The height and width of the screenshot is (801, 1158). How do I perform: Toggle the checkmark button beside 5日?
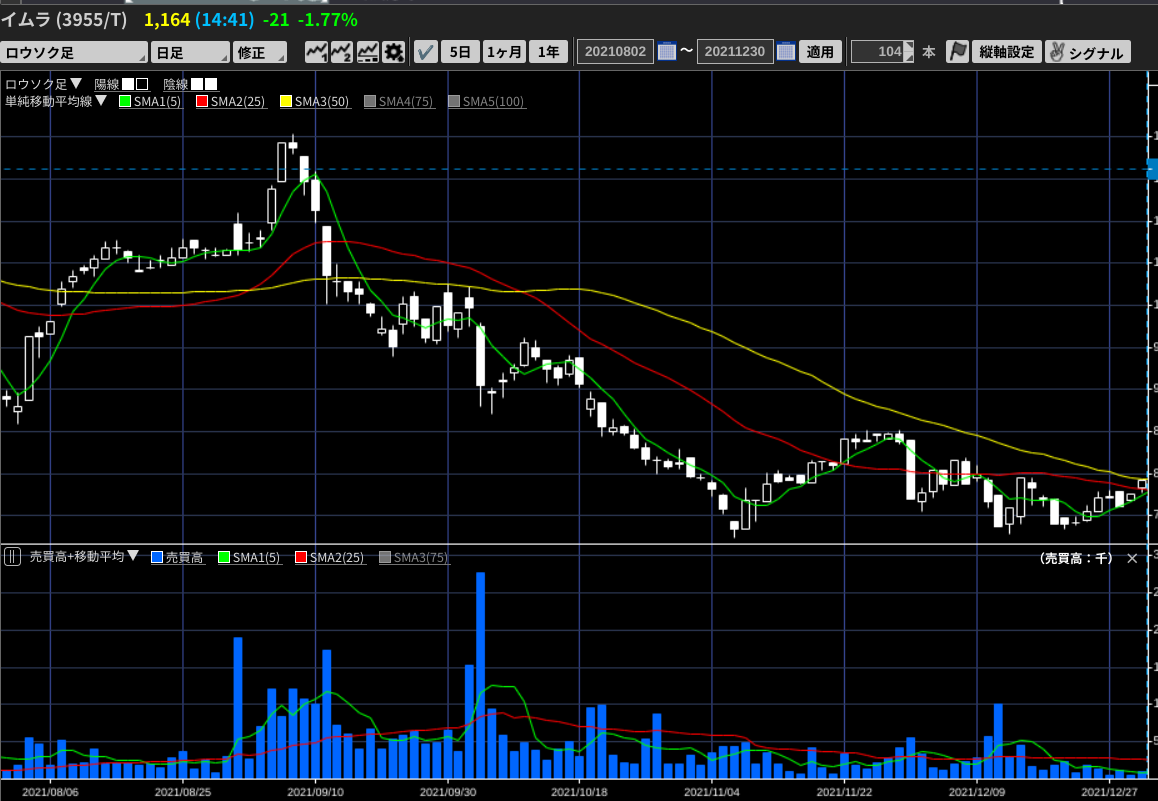click(425, 52)
